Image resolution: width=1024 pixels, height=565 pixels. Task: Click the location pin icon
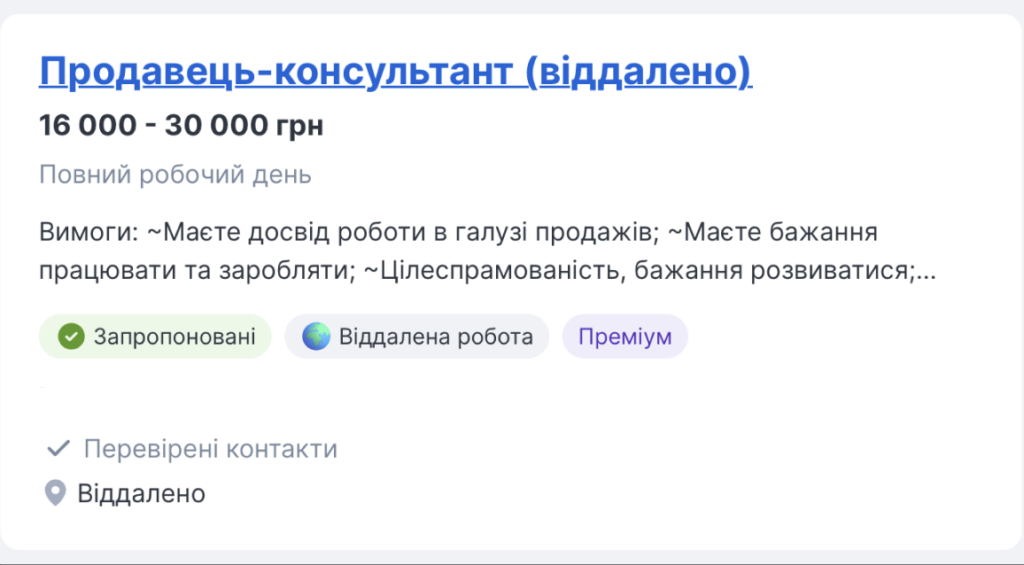[x=56, y=493]
